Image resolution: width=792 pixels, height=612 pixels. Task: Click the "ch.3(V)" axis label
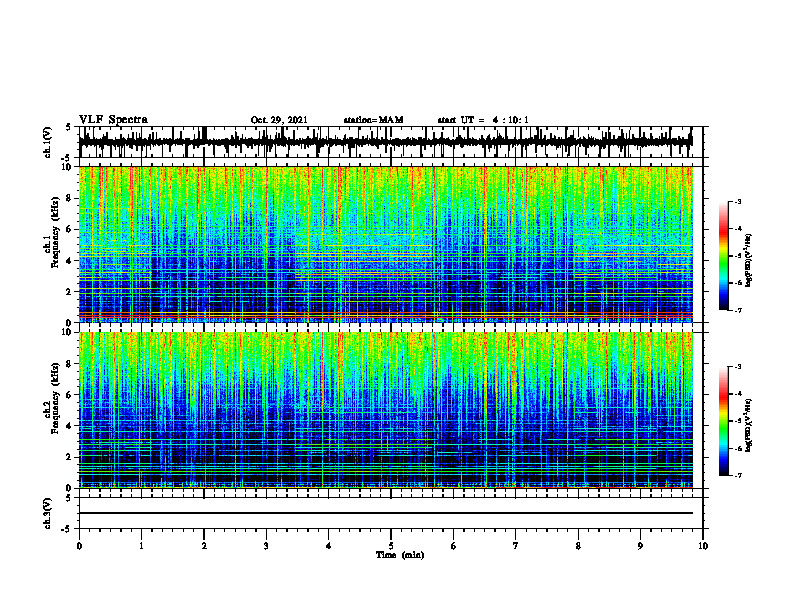[x=48, y=513]
